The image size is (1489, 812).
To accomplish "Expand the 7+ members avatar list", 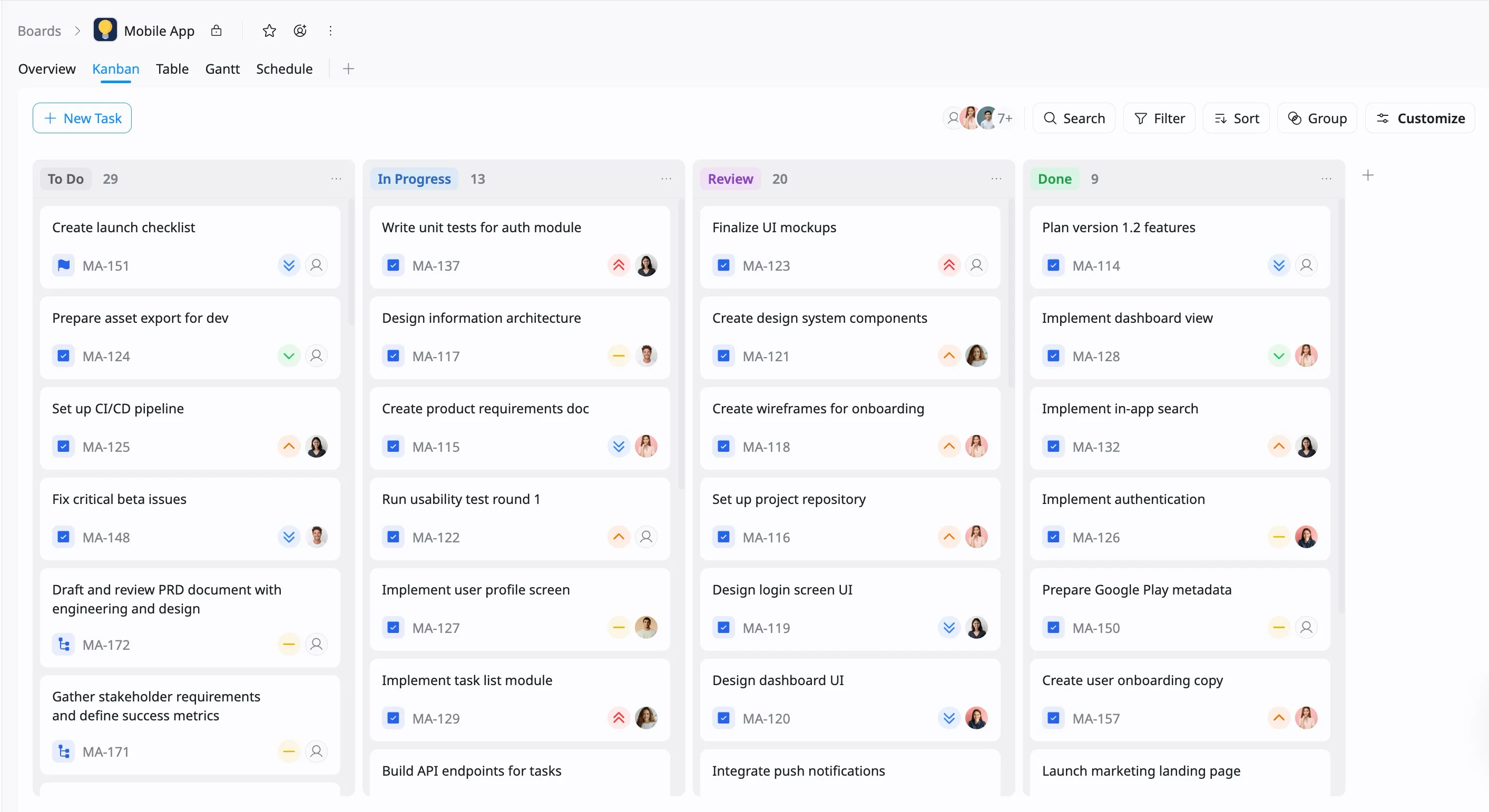I will point(1005,118).
